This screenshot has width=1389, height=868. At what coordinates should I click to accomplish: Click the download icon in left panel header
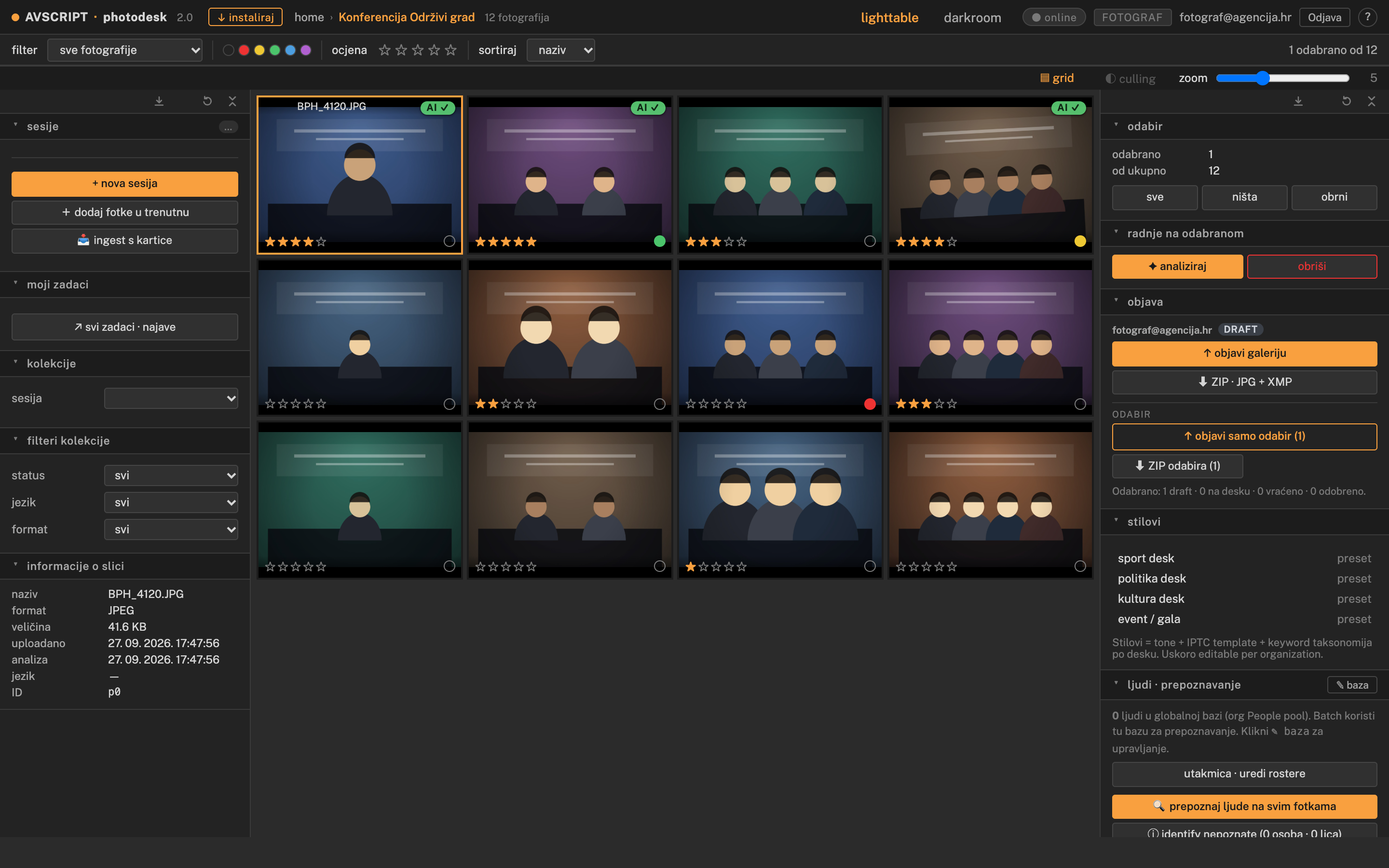[x=159, y=101]
